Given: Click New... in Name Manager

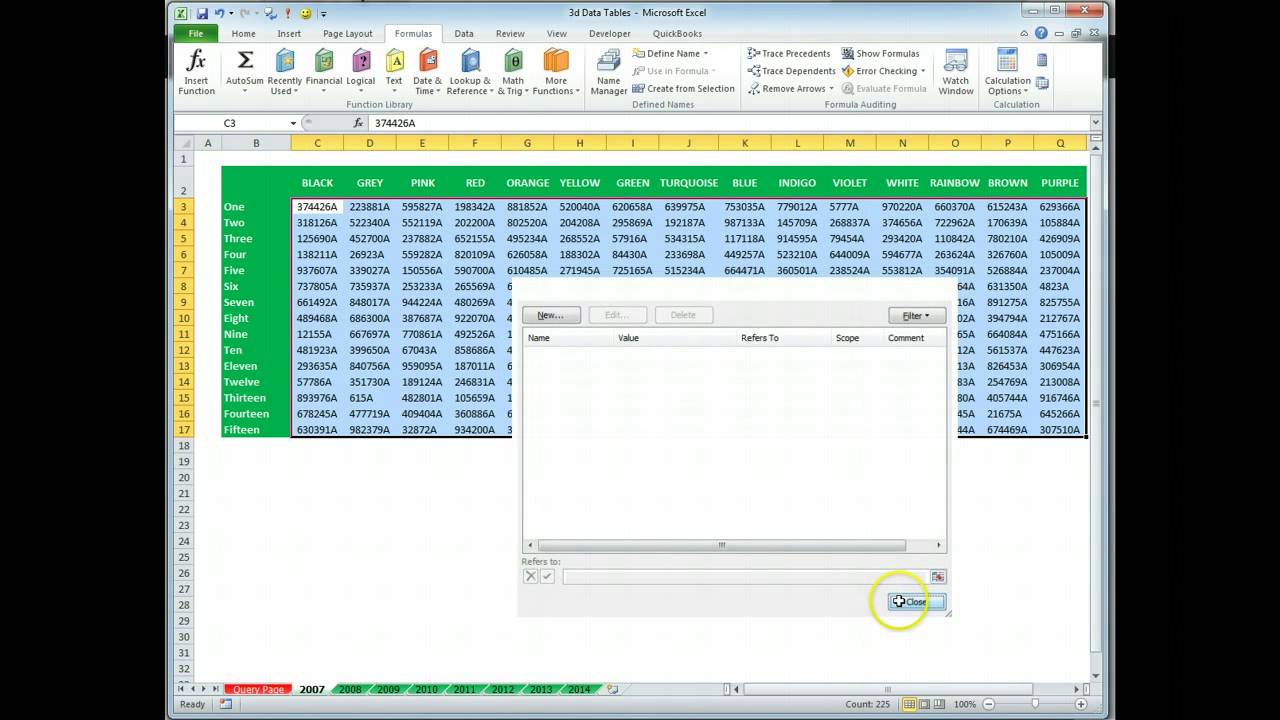Looking at the screenshot, I should (551, 315).
